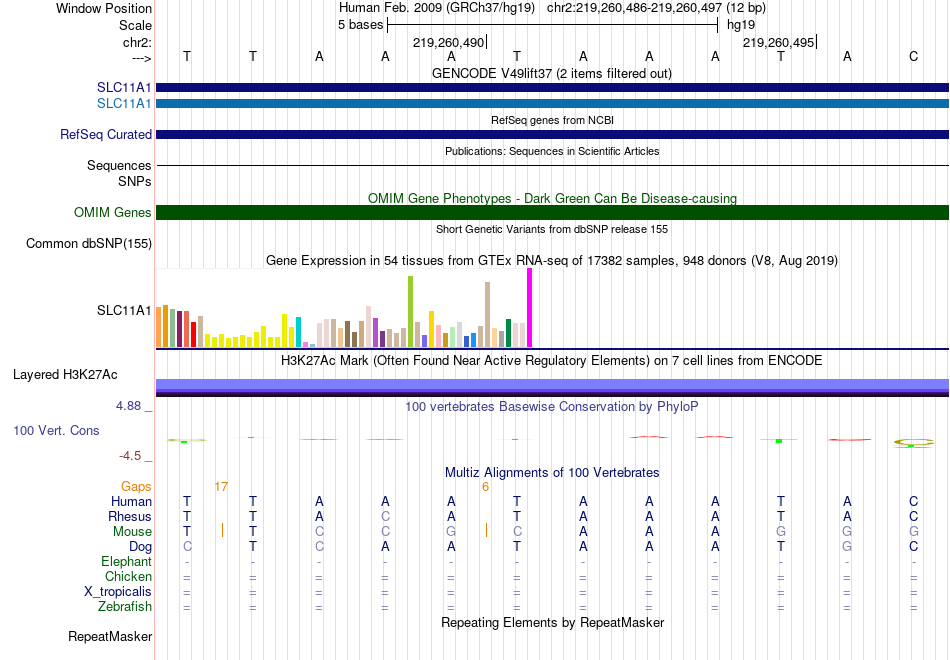Select the SNPs track label
The height and width of the screenshot is (660, 950).
(135, 181)
